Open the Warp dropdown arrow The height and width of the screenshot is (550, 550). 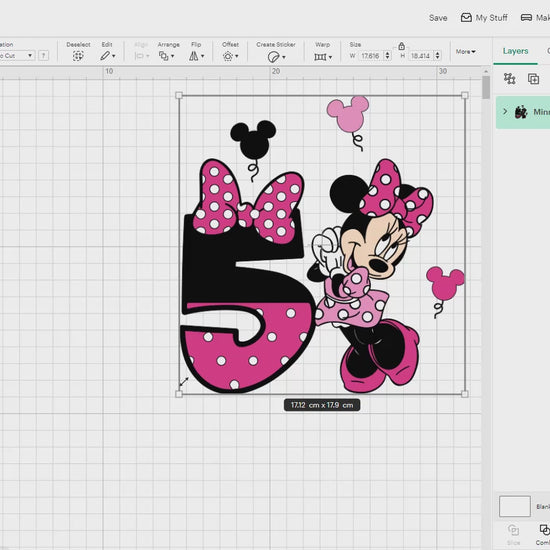click(x=330, y=57)
